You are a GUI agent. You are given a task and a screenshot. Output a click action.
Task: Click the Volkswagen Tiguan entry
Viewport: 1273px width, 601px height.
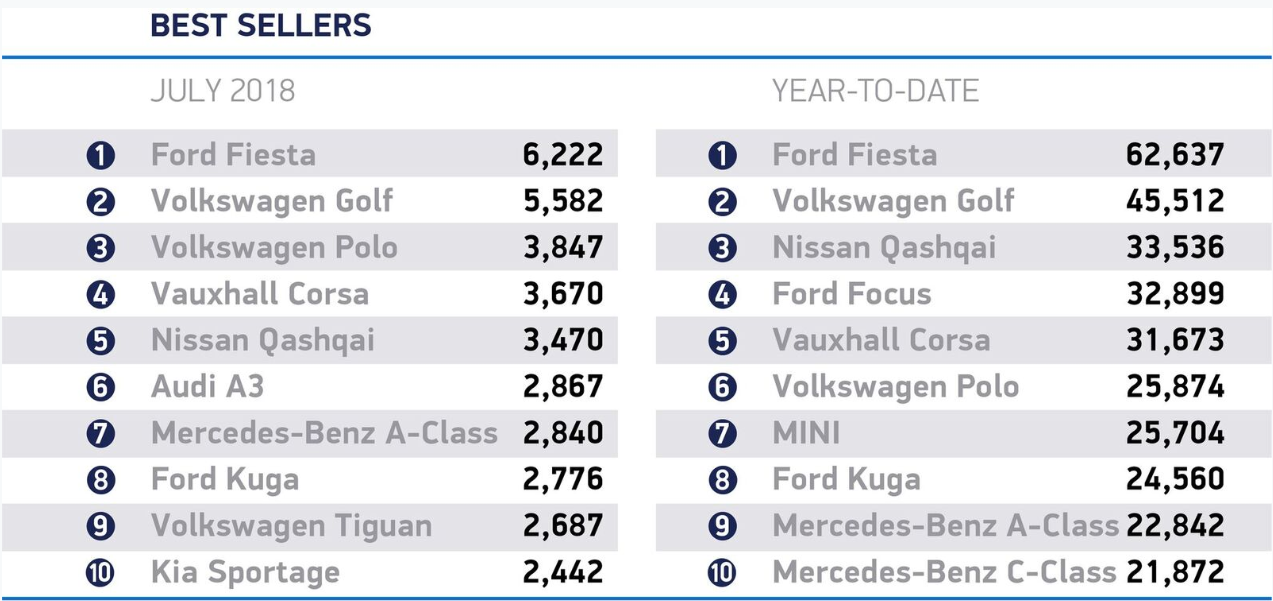292,526
